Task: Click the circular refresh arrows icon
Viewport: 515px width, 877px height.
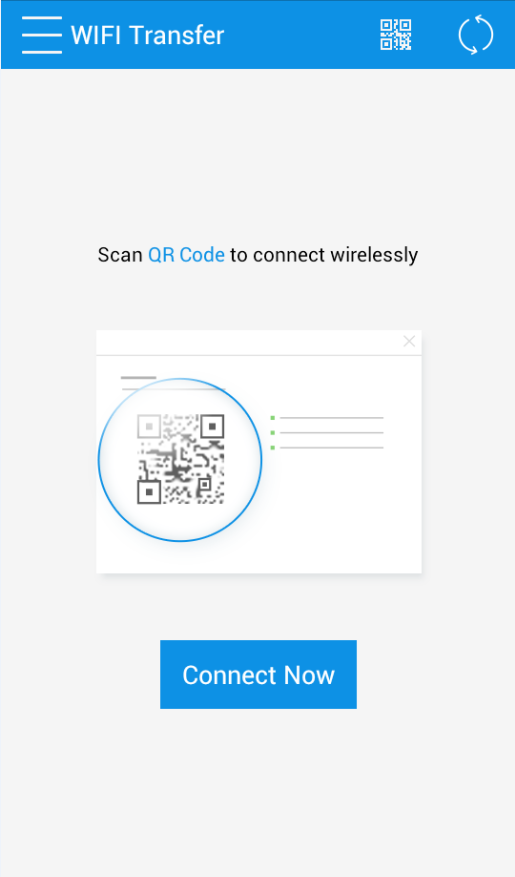Action: click(476, 35)
